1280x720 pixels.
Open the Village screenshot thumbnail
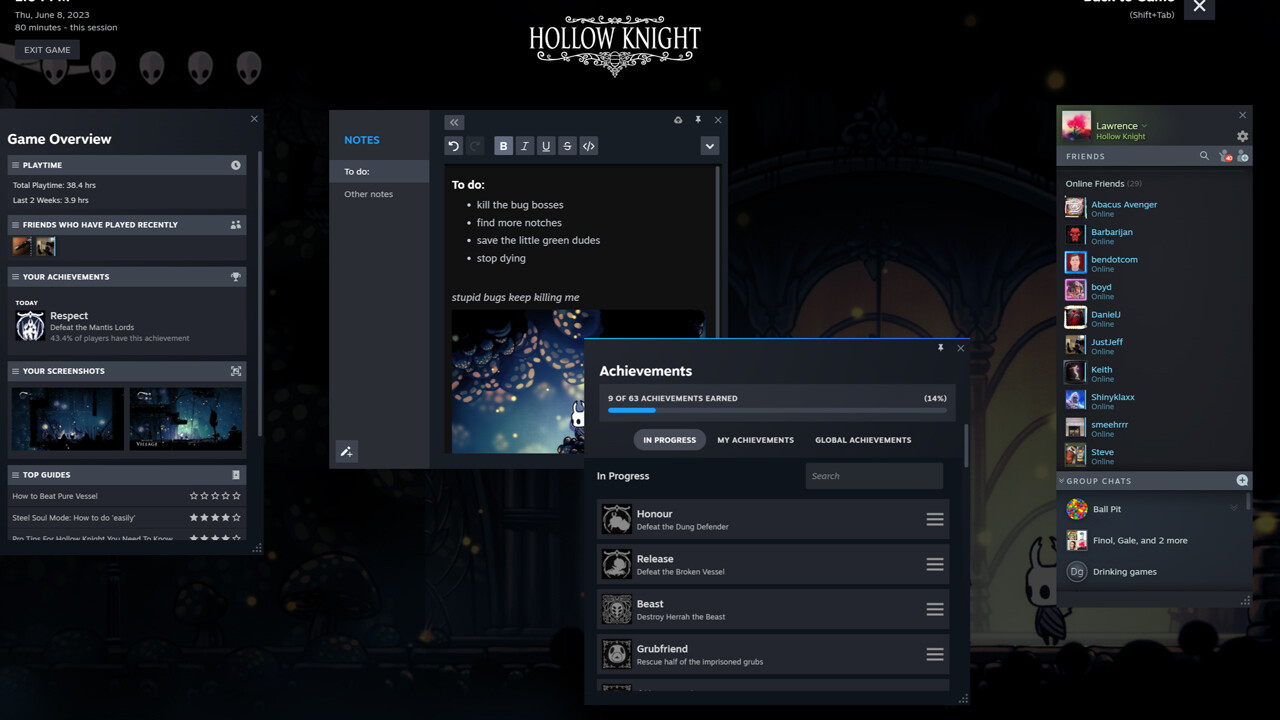pyautogui.click(x=186, y=418)
